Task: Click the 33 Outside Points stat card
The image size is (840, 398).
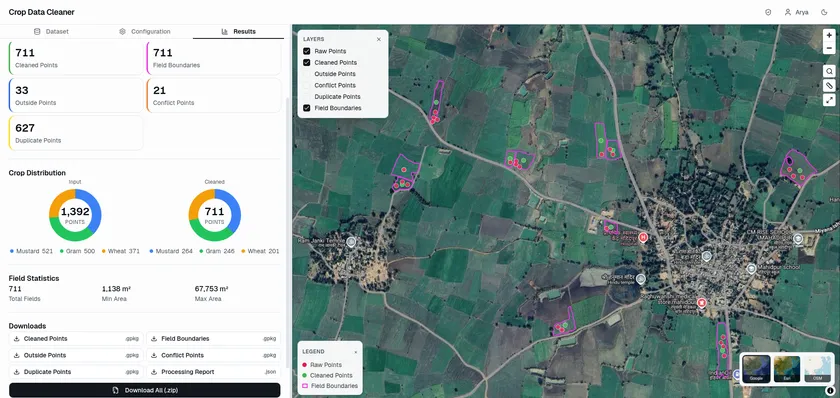Action: pyautogui.click(x=76, y=96)
